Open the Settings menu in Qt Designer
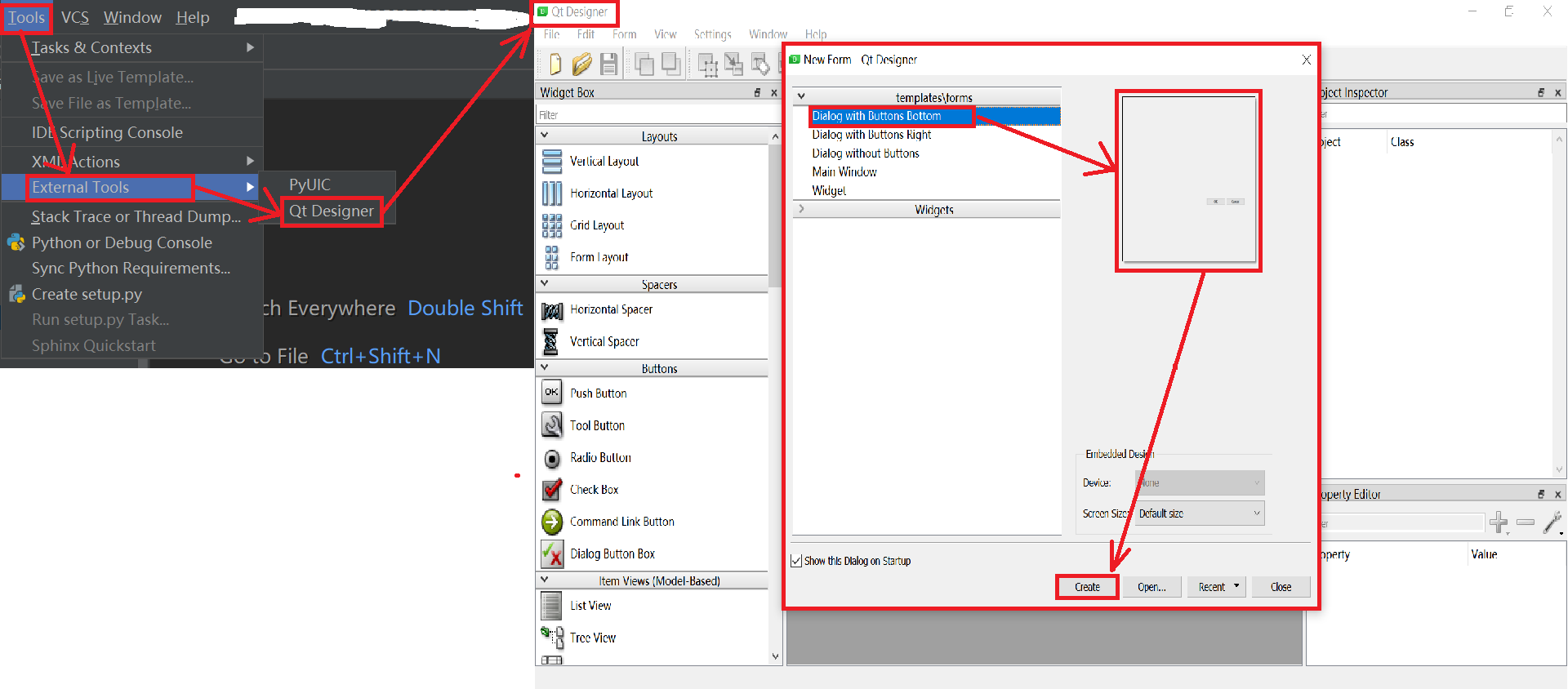The image size is (1568, 689). pos(712,34)
